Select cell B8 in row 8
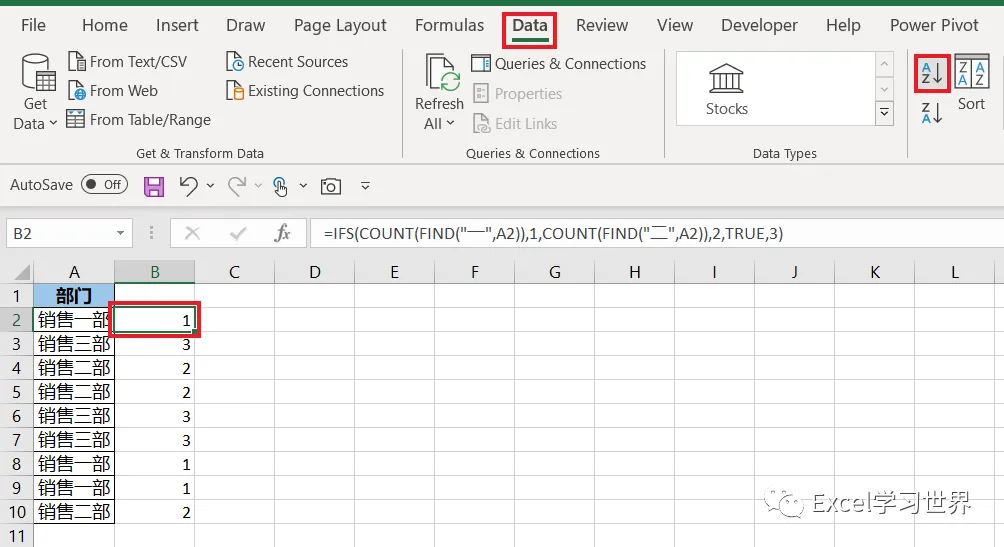Screen dimensions: 1004x547 click(154, 464)
